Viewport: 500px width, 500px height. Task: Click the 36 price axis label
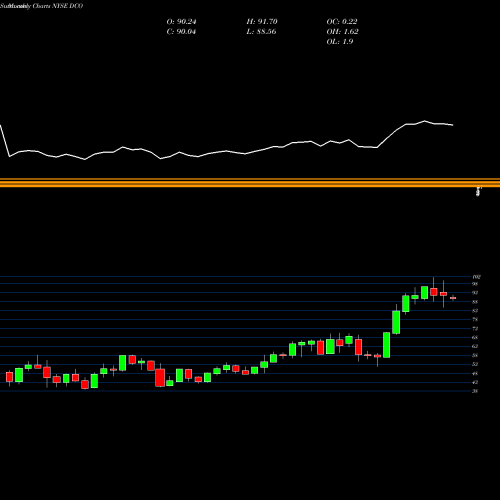tap(475, 391)
